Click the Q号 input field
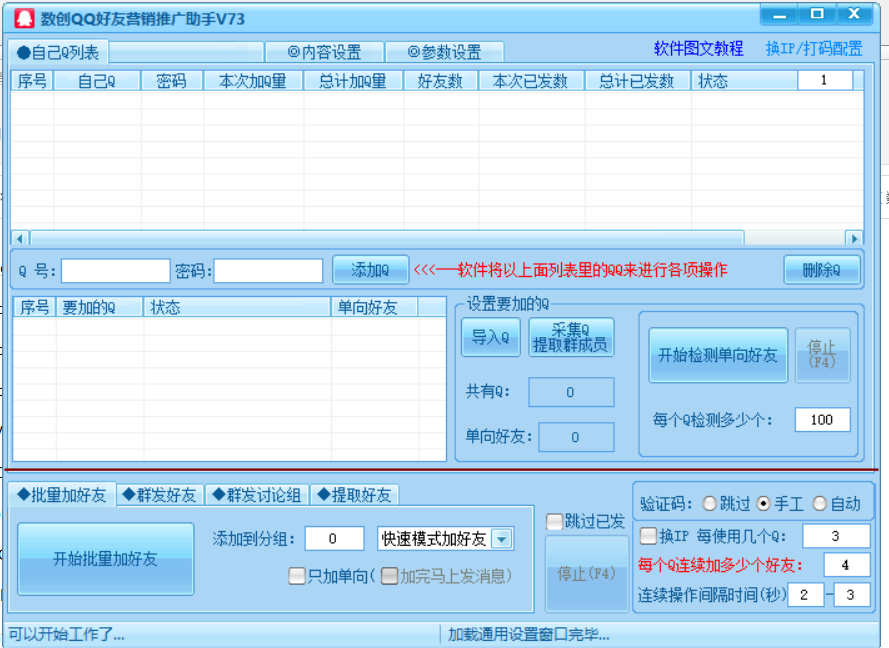 click(115, 270)
